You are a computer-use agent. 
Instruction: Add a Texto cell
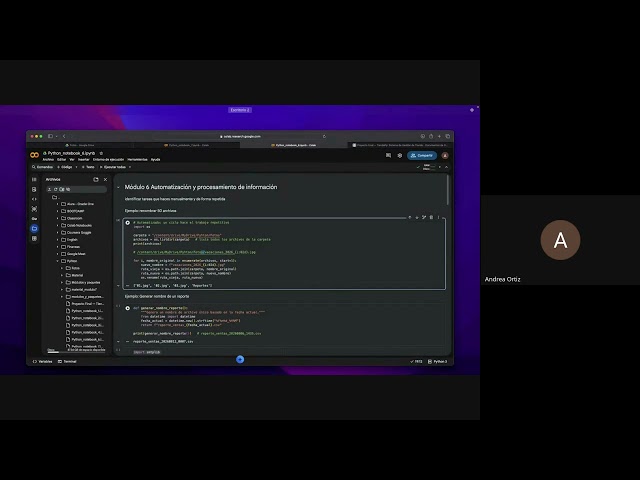[88, 167]
